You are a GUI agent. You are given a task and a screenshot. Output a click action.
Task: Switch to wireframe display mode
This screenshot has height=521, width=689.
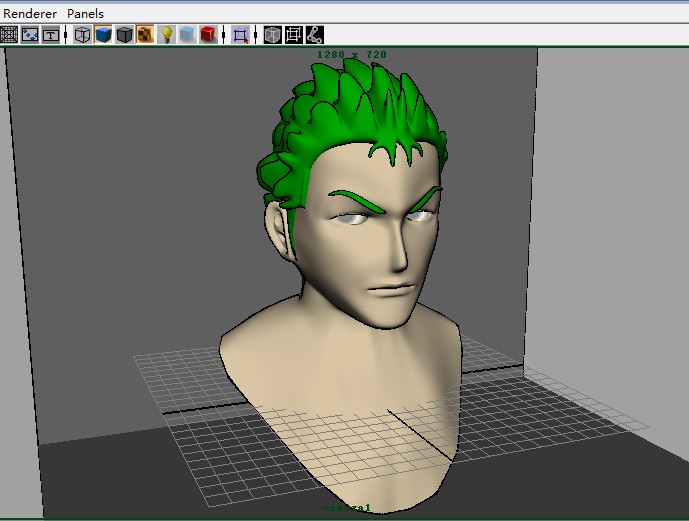(82, 35)
